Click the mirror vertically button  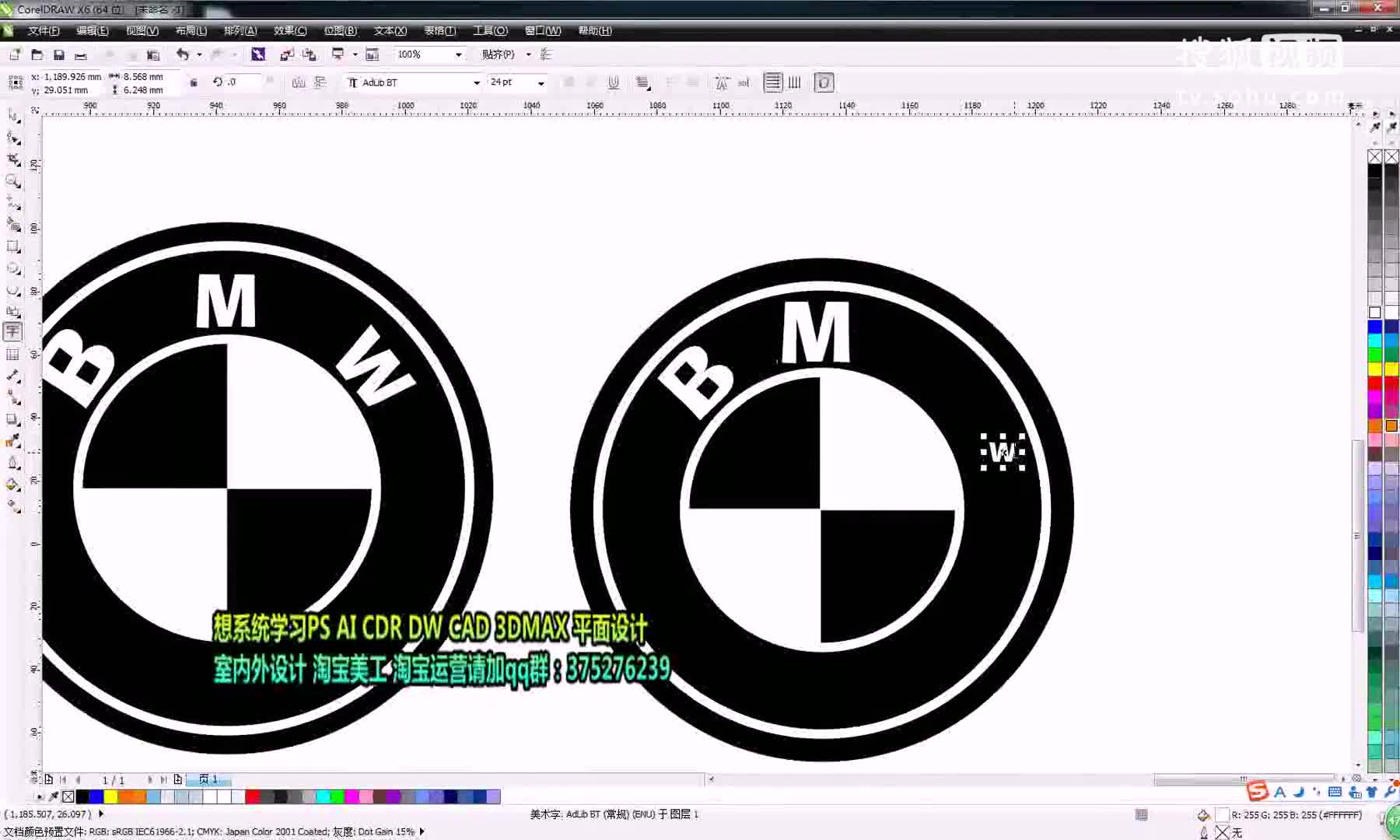pos(320,82)
